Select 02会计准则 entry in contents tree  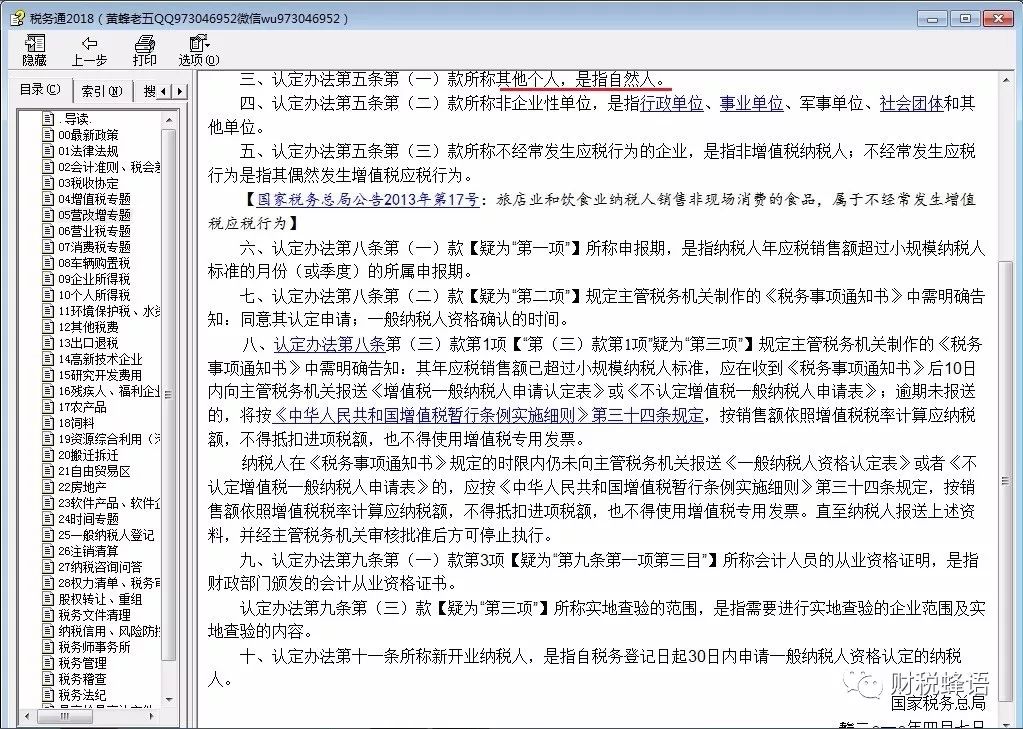click(x=109, y=167)
